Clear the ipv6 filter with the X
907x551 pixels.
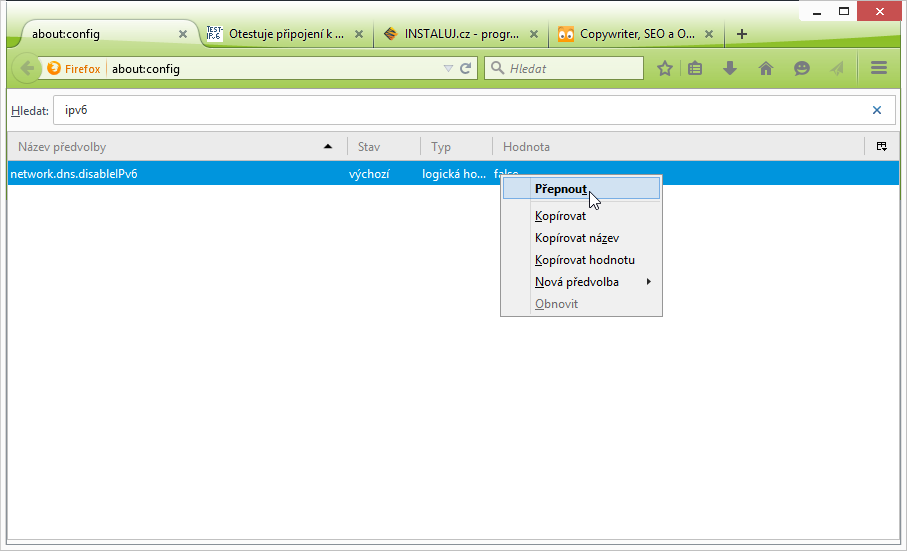(877, 110)
